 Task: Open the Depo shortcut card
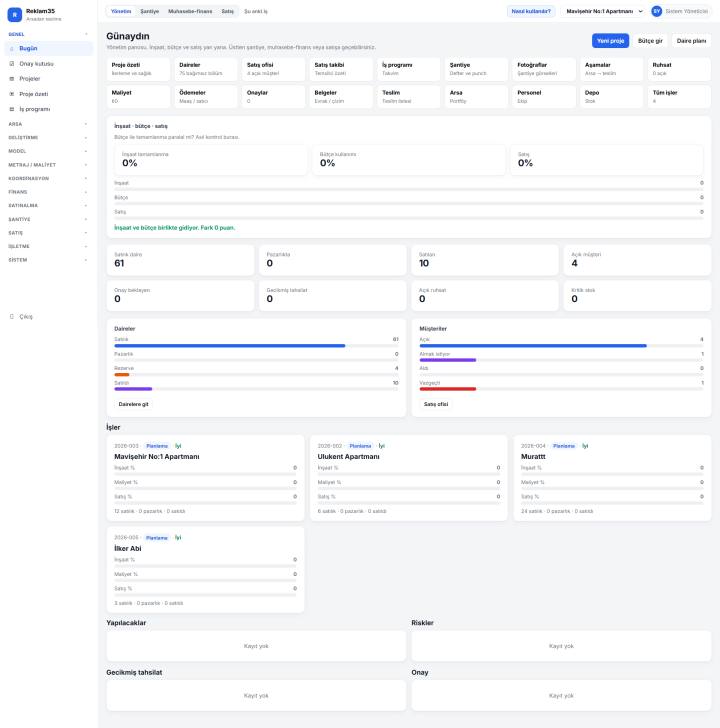[x=611, y=97]
